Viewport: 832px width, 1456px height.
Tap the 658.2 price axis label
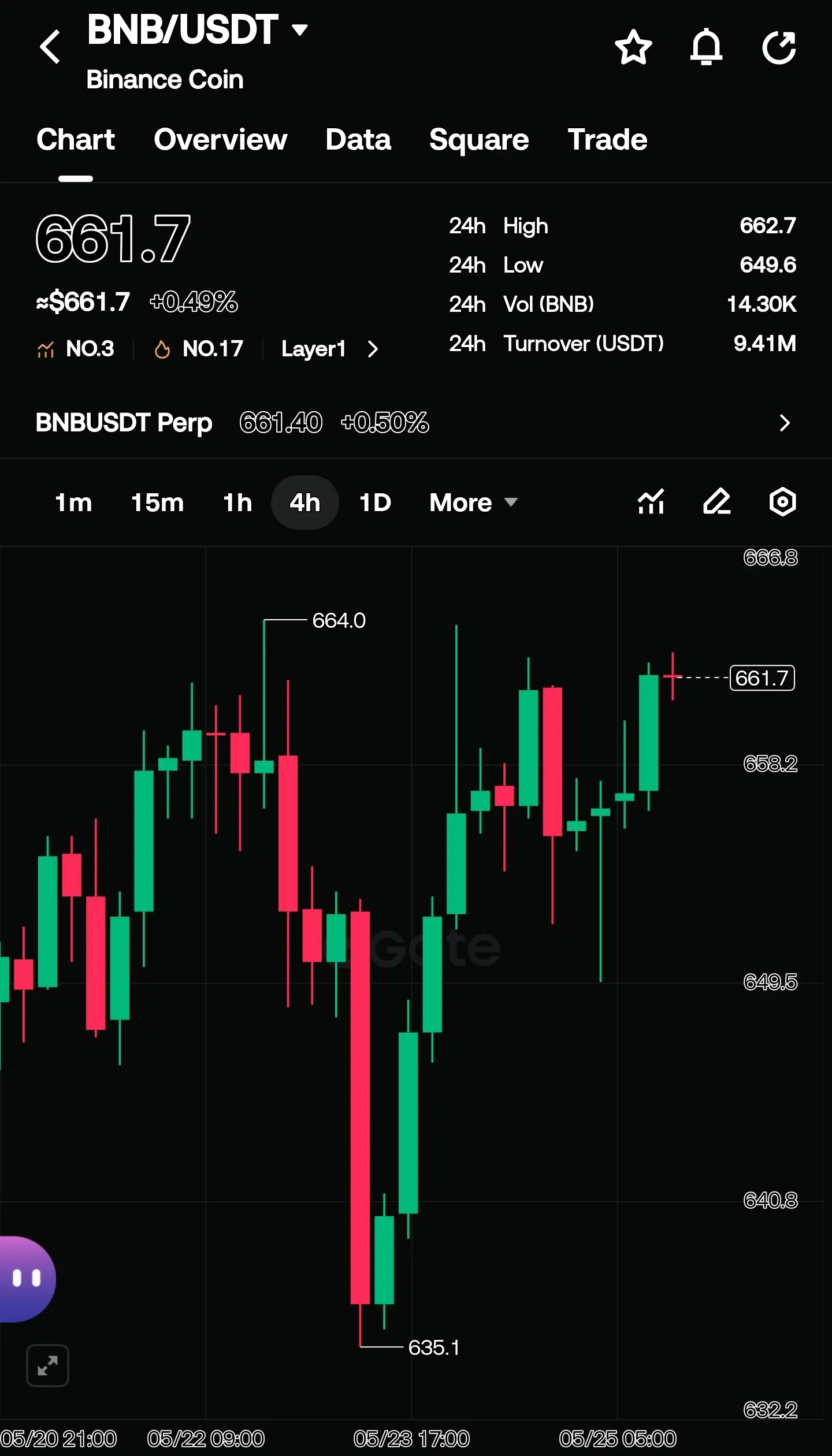[770, 764]
